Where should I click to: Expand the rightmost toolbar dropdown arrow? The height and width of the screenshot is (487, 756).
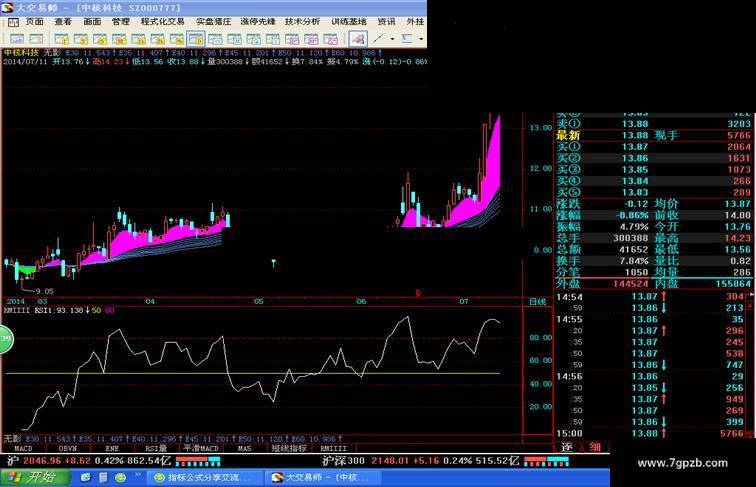click(x=421, y=39)
